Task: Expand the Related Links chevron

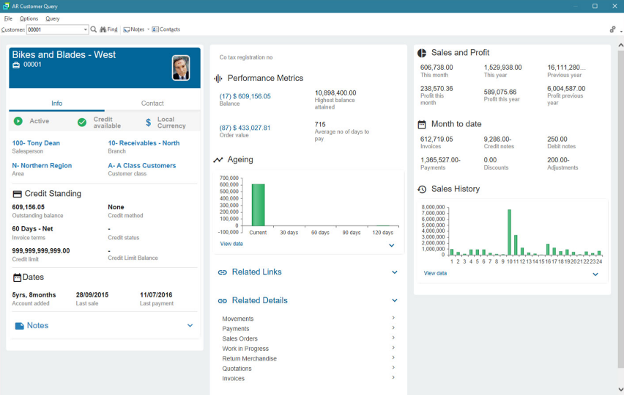Action: coord(394,273)
